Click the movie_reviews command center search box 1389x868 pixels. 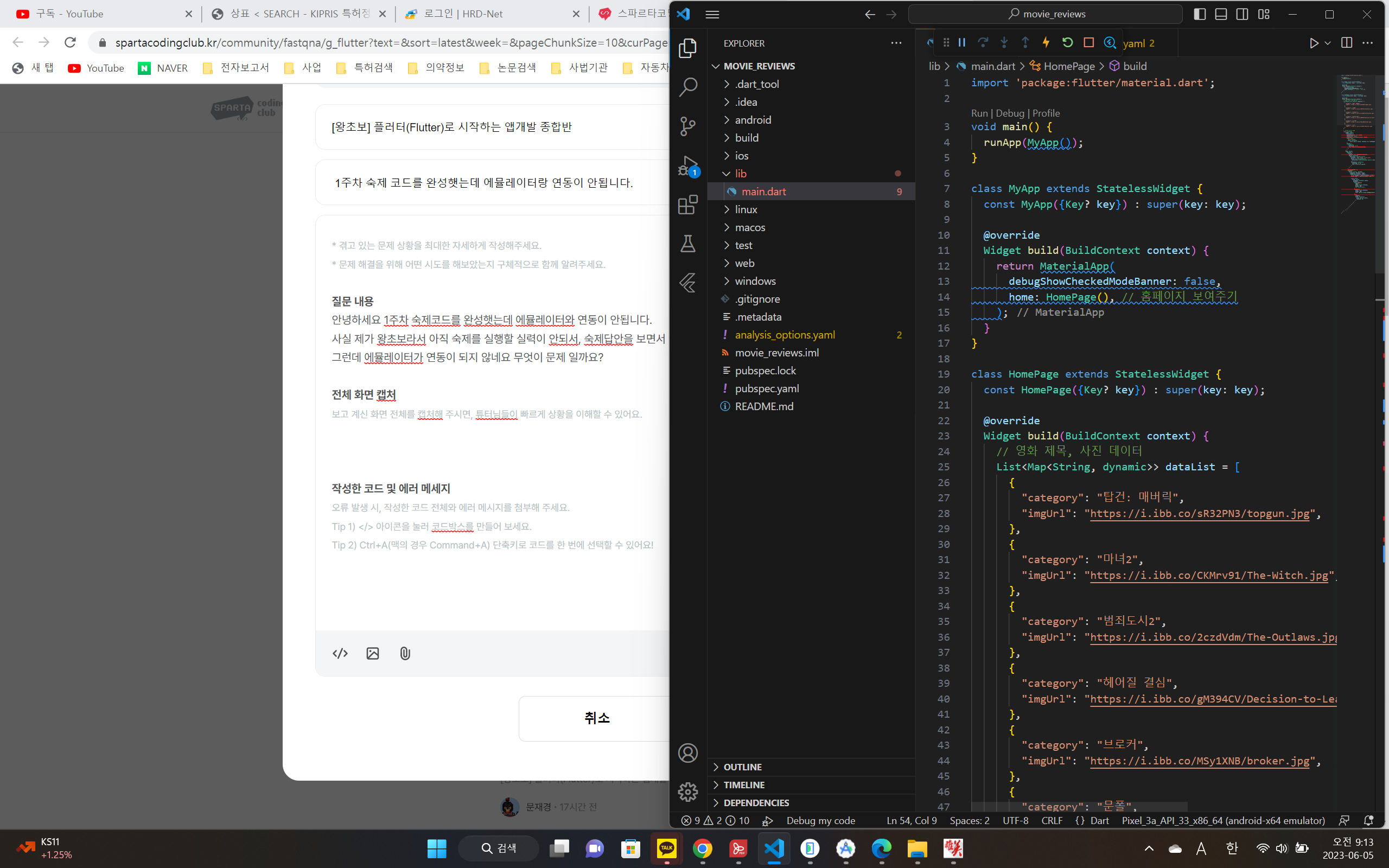coord(1045,14)
